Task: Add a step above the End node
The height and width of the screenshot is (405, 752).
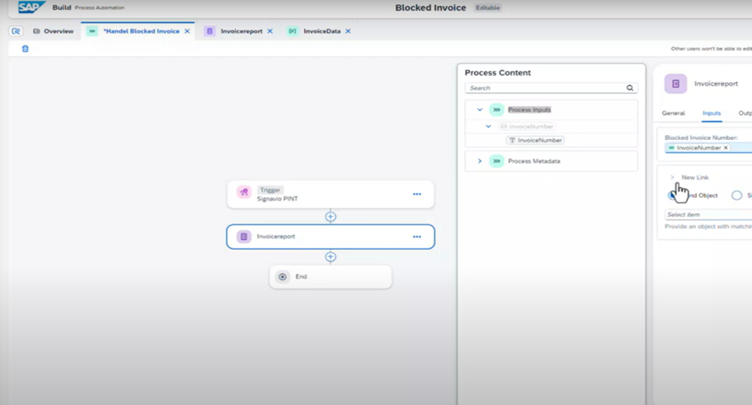Action: [331, 257]
